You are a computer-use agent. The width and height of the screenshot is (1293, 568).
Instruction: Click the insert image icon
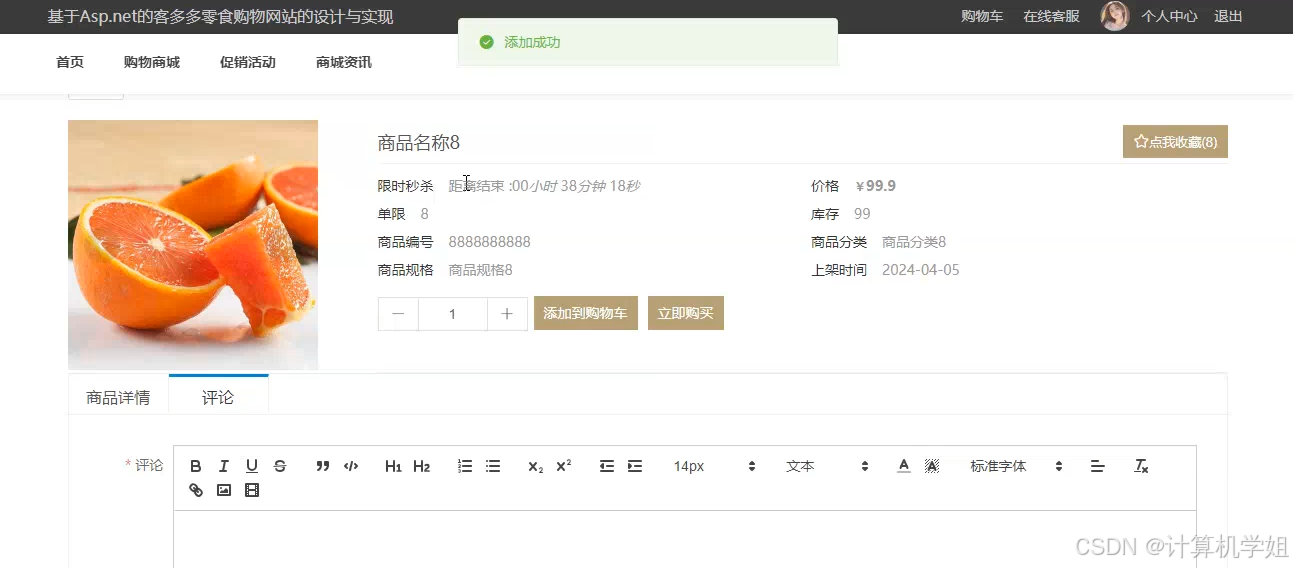point(224,490)
